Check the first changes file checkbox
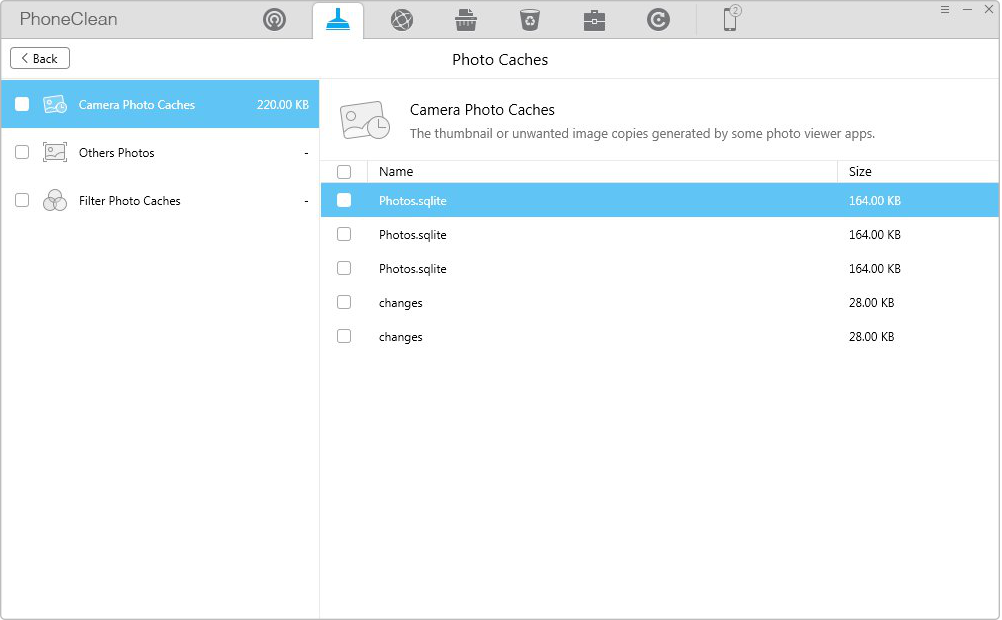This screenshot has height=620, width=1002. (344, 302)
